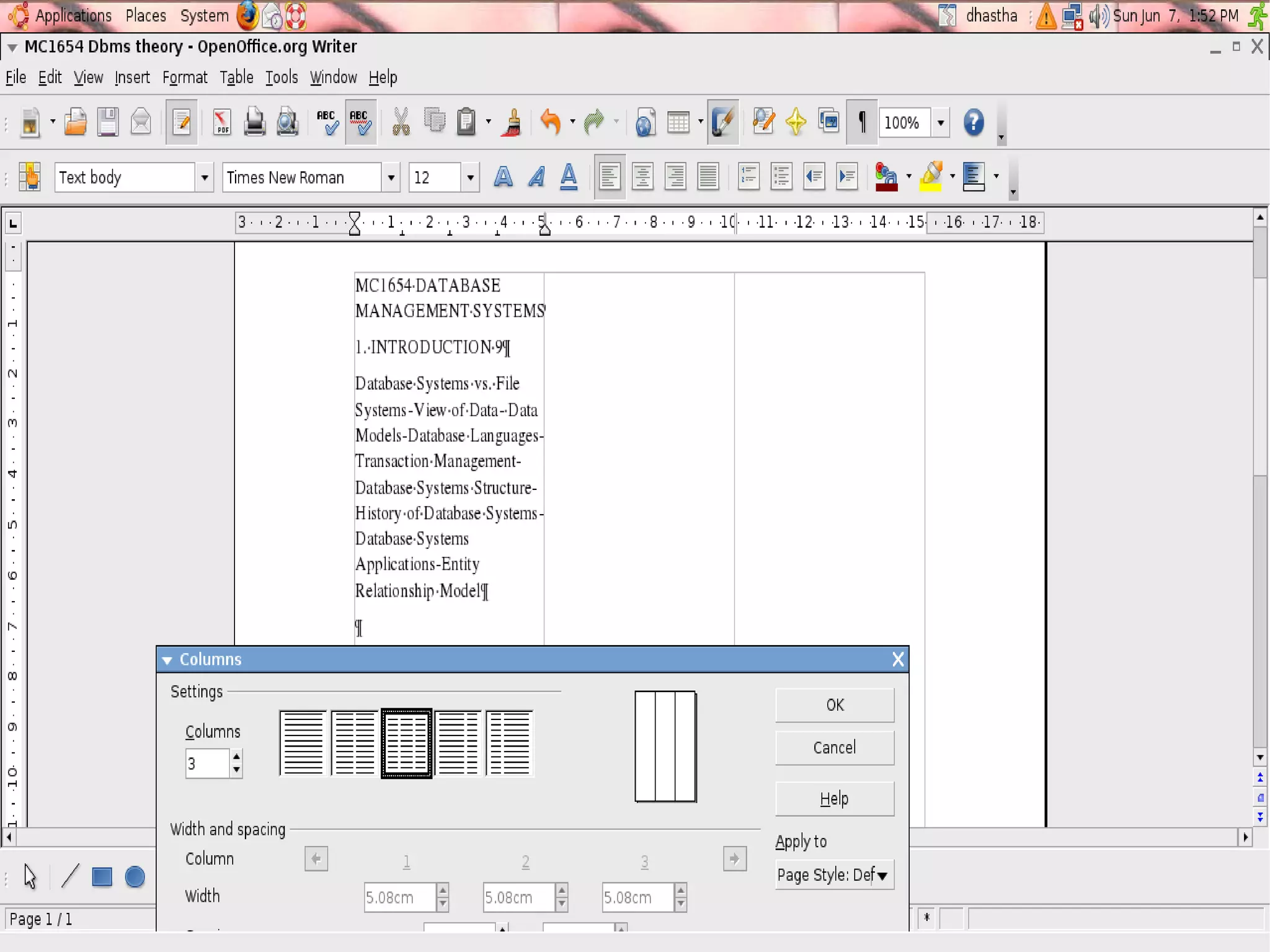Toggle Bullets list icon
This screenshot has width=1270, height=952.
(781, 177)
